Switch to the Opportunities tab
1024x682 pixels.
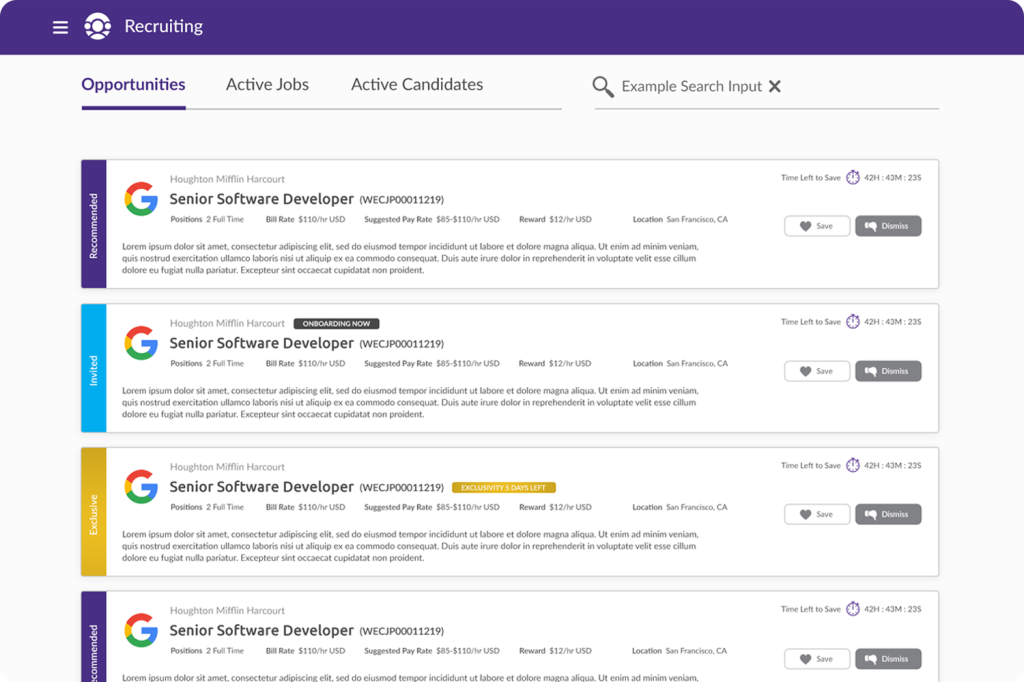pos(133,85)
